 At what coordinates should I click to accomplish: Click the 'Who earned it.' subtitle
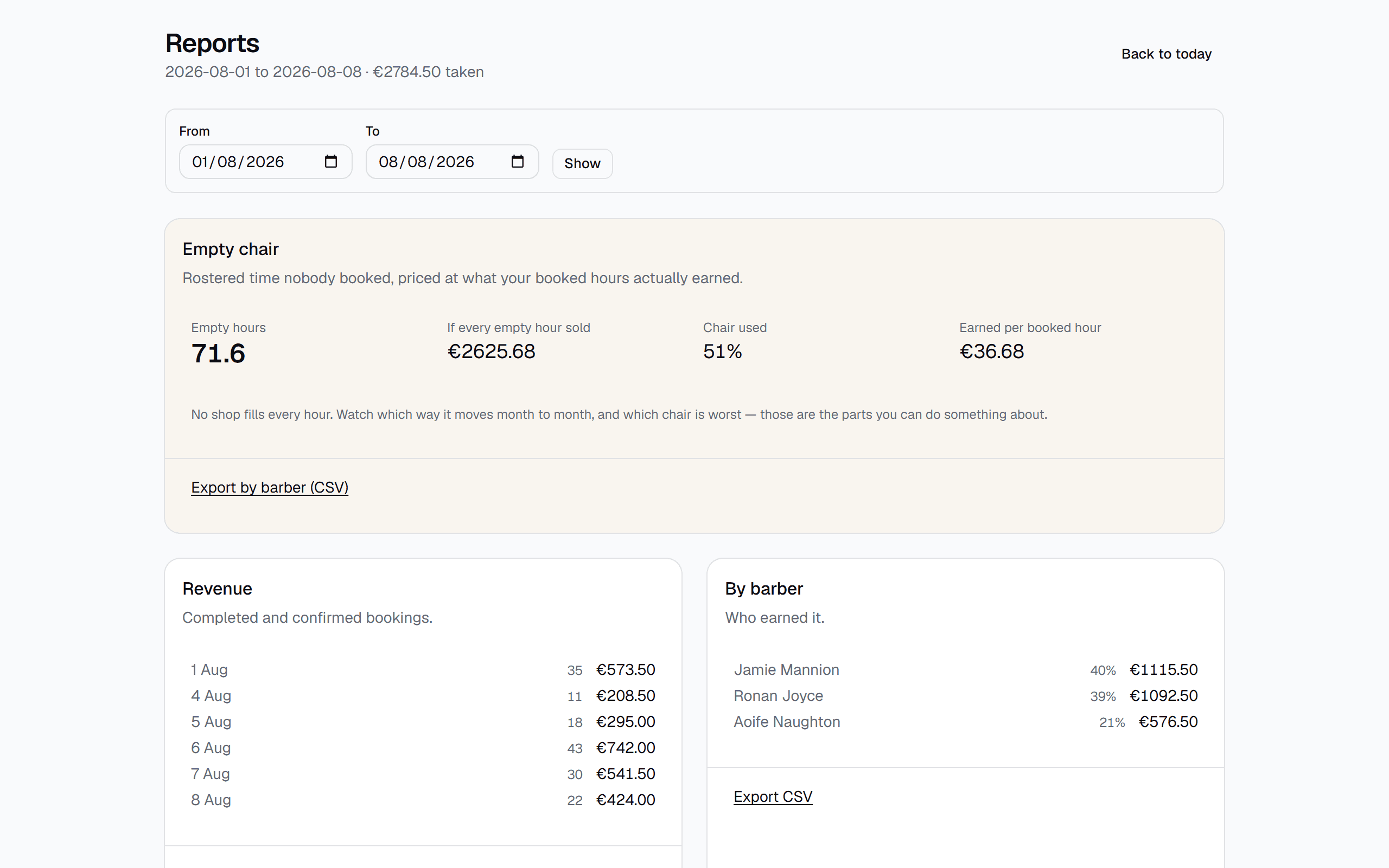point(774,618)
